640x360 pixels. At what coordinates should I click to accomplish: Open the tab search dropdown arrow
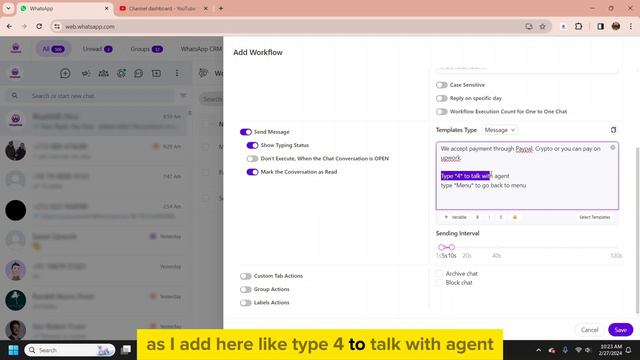pyautogui.click(x=8, y=8)
